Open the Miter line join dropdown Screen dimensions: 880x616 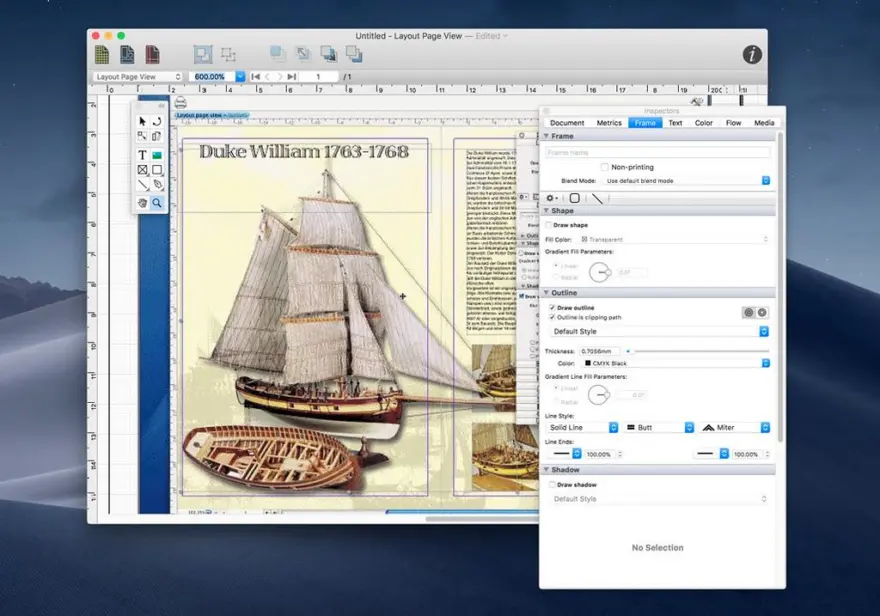735,427
